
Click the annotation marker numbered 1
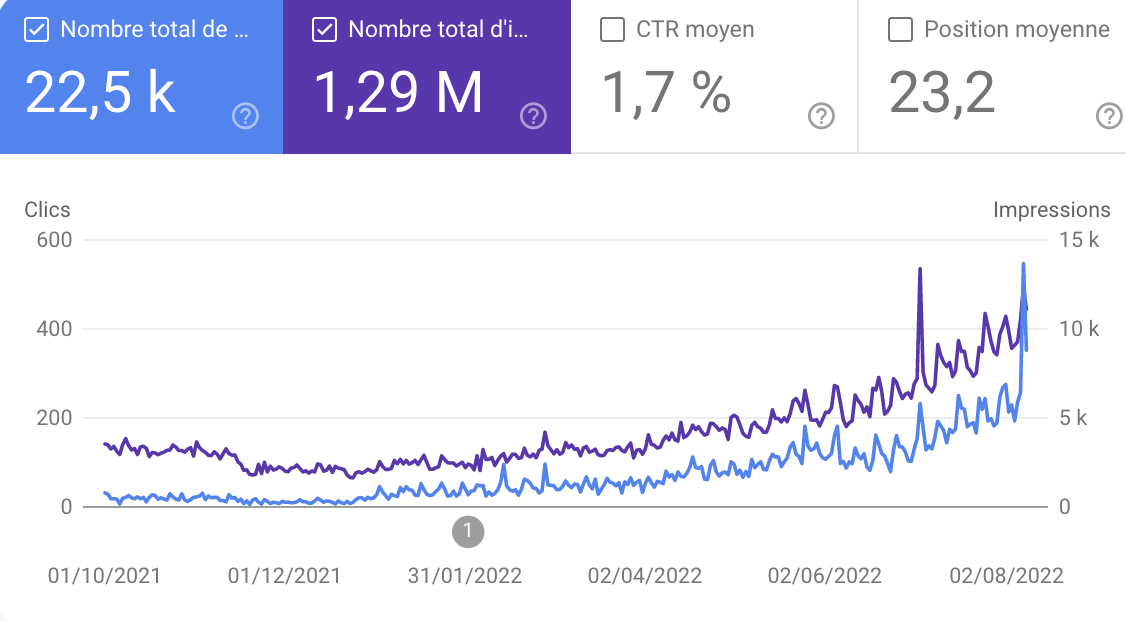tap(467, 531)
